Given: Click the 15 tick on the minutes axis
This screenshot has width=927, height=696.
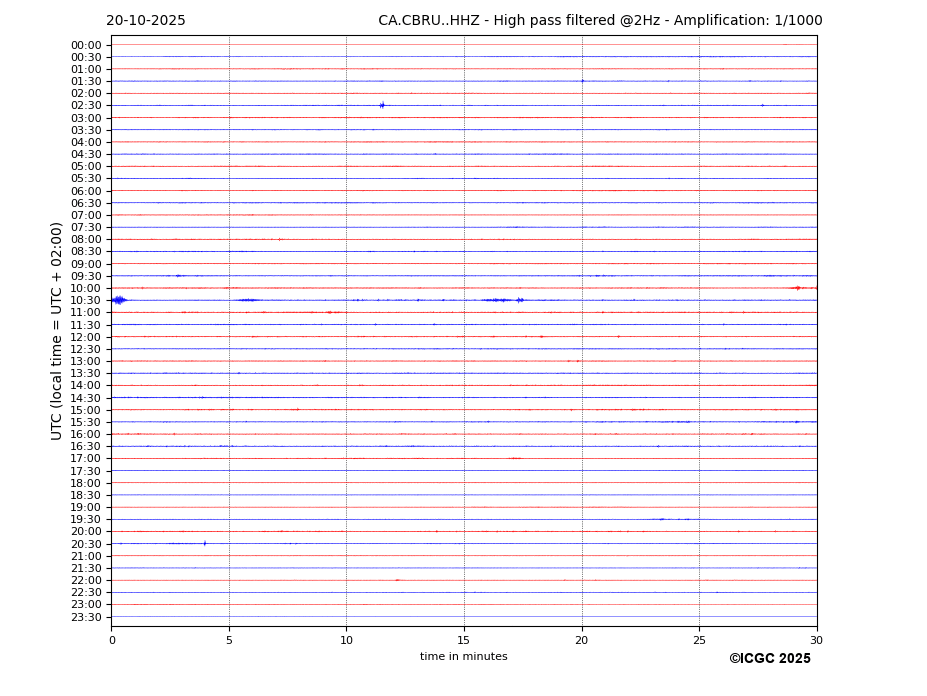Looking at the screenshot, I should [x=464, y=640].
